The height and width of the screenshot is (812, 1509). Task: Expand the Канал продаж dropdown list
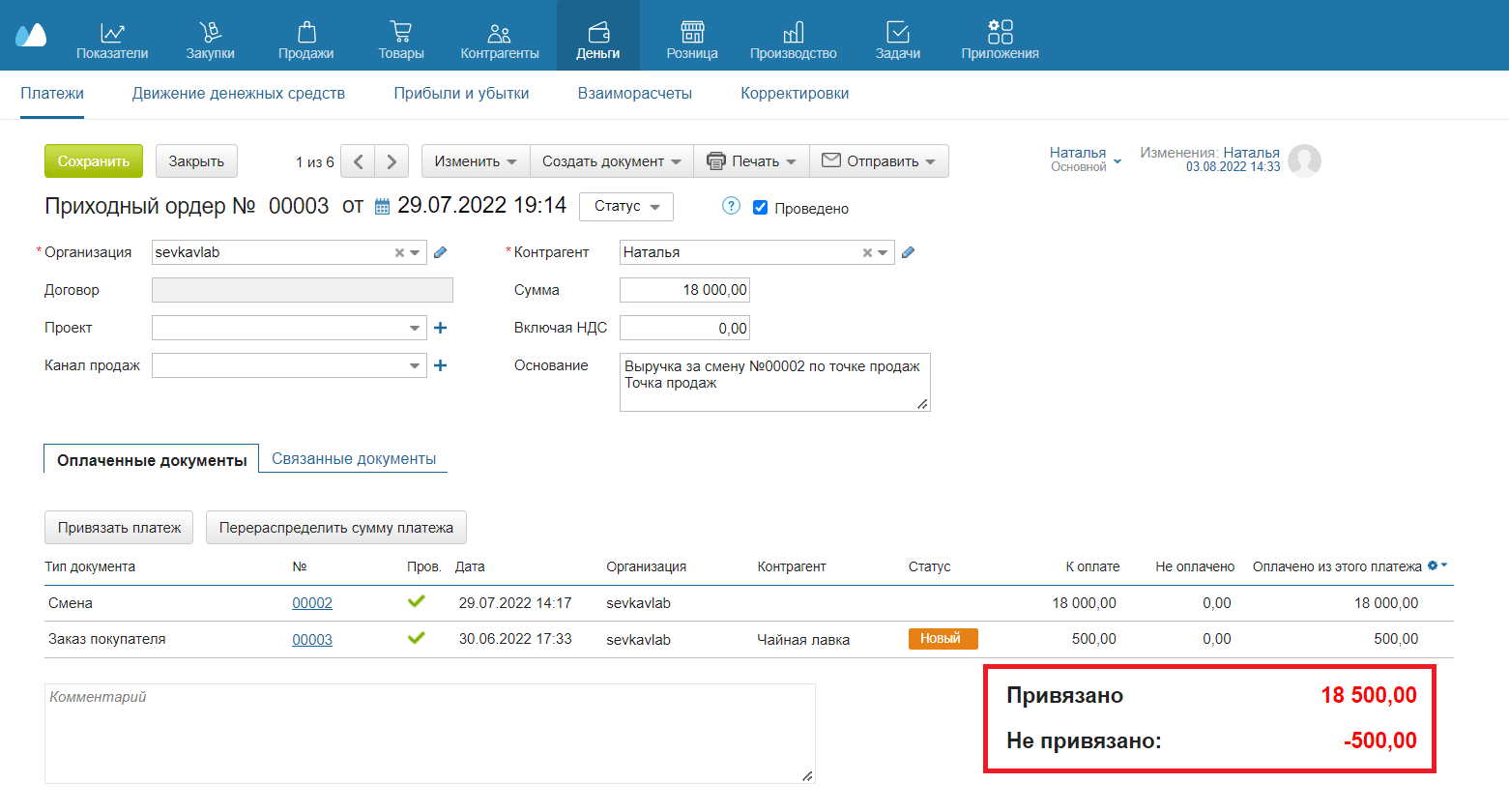pos(415,365)
